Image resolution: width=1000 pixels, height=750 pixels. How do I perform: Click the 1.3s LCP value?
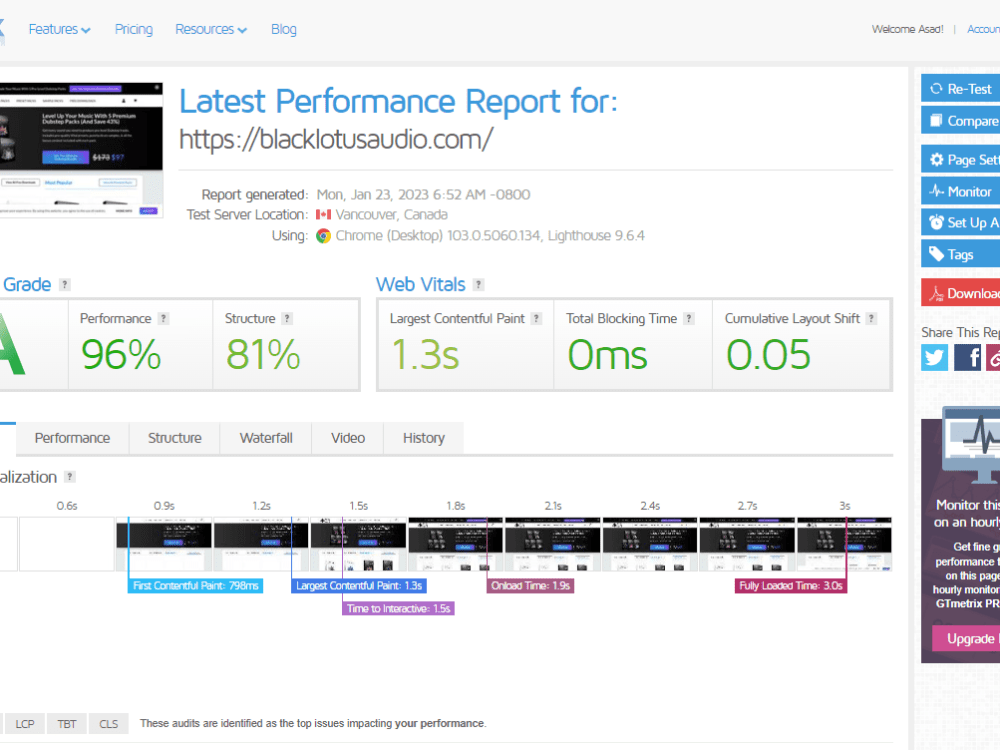click(425, 355)
